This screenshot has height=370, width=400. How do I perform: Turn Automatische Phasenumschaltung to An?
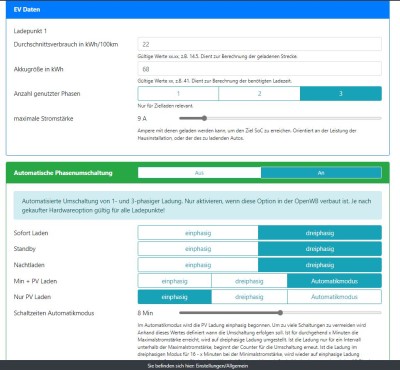[x=321, y=173]
